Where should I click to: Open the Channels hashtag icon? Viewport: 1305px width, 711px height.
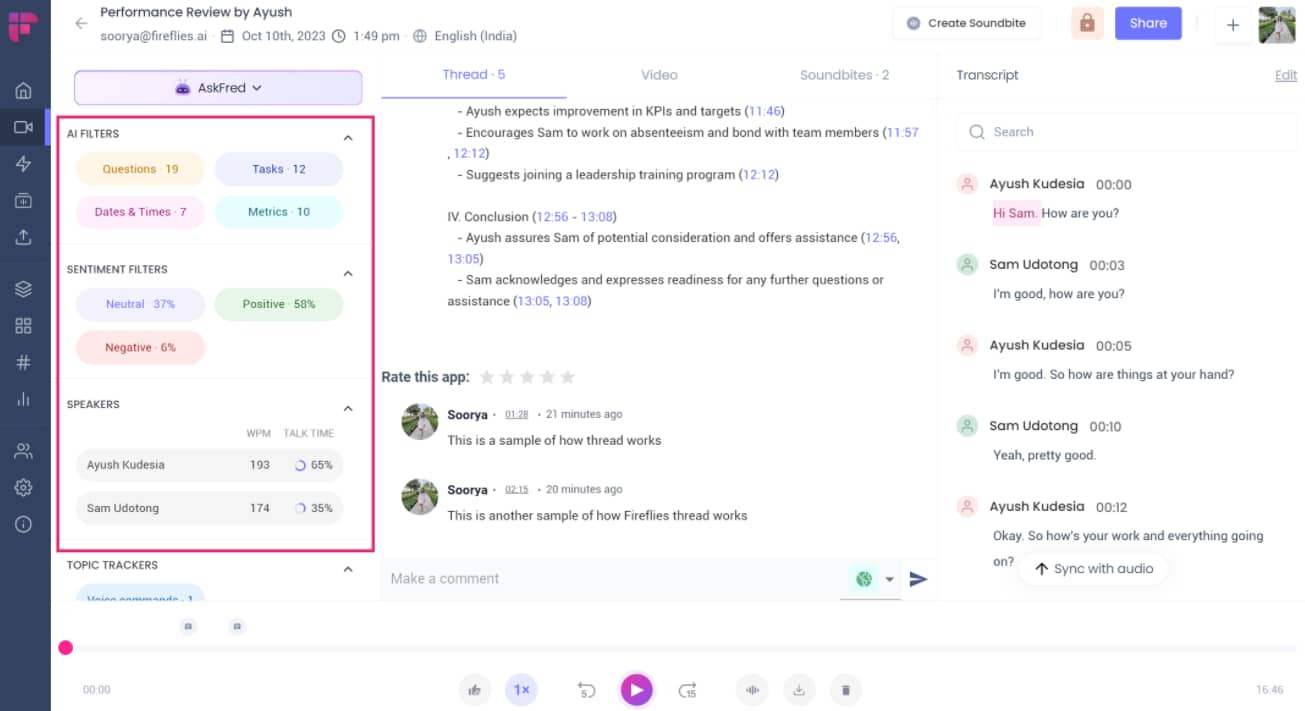tap(25, 362)
